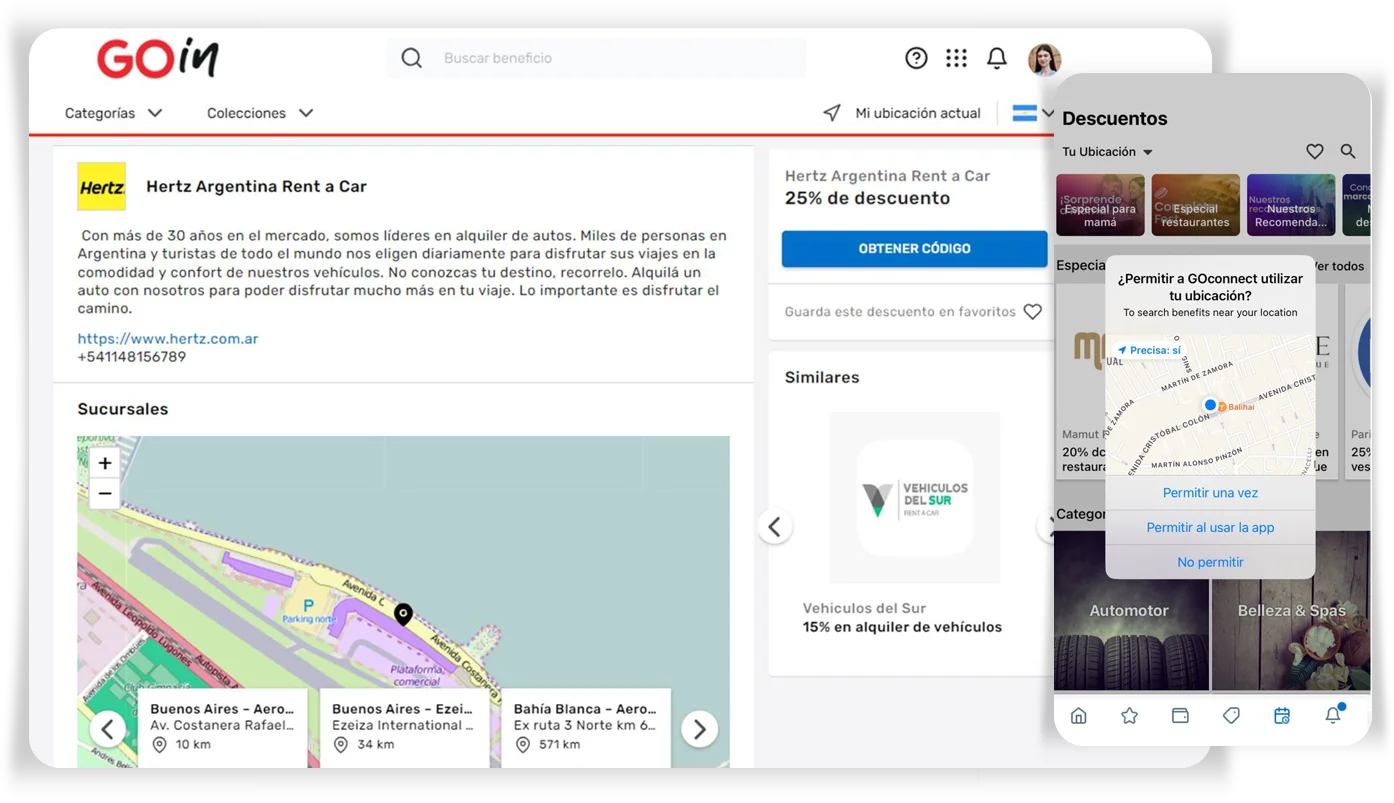Screen dimensions: 1394x803
Task: Click the search magnifier icon in the header
Action: click(411, 58)
